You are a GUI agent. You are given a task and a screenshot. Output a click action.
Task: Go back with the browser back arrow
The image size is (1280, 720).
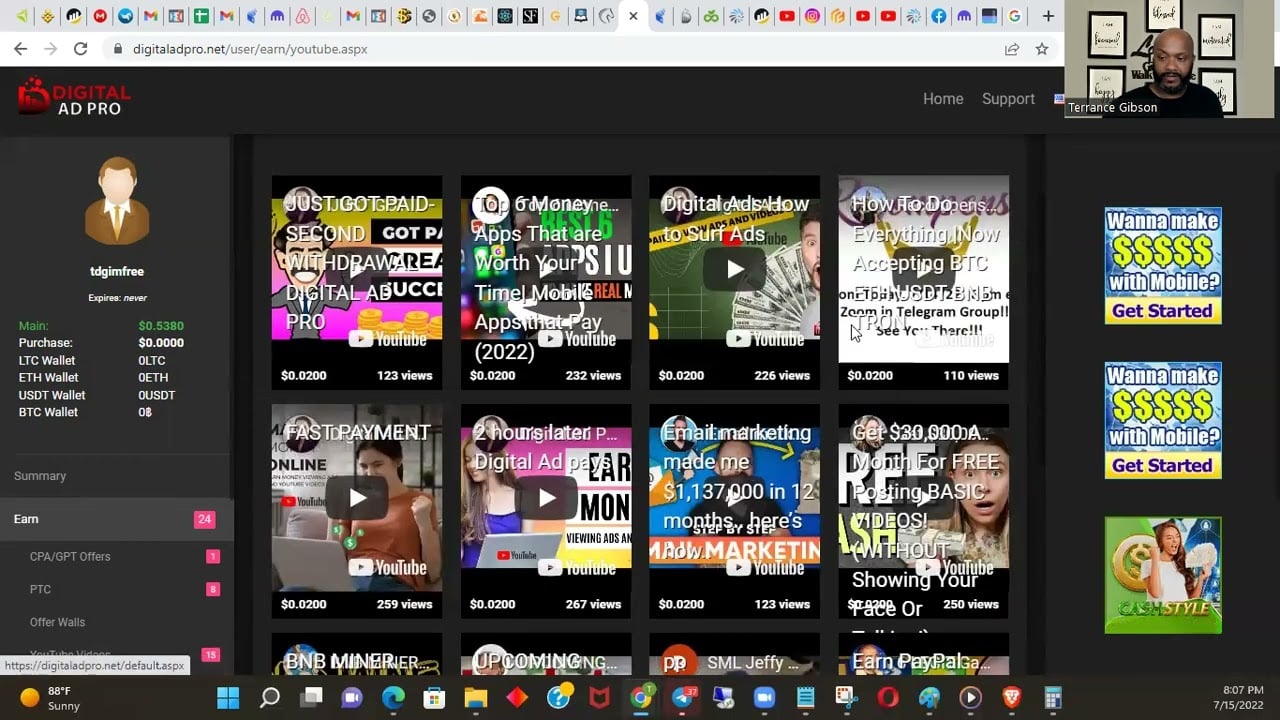pyautogui.click(x=21, y=48)
